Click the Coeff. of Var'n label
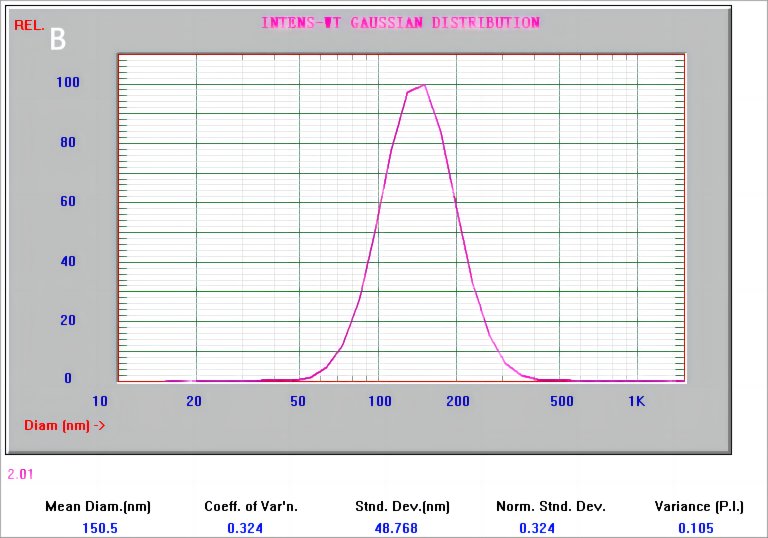Viewport: 768px width, 538px height. [245, 506]
